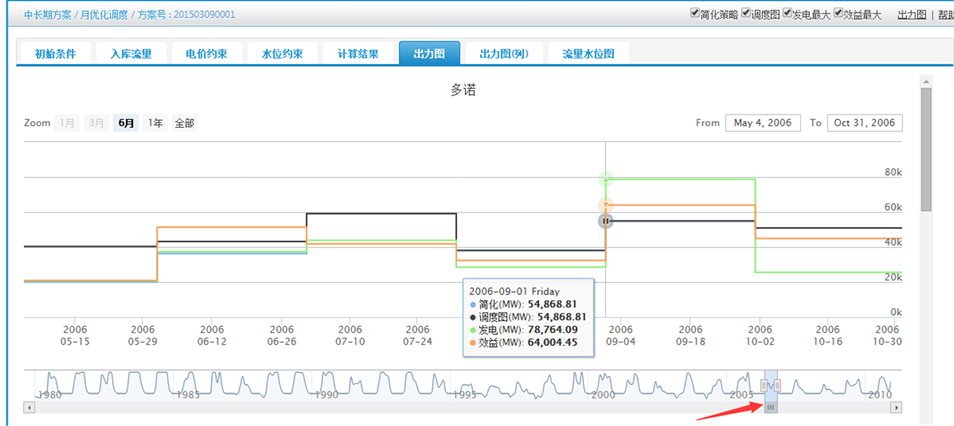Select the 1年 zoom range button

pos(155,123)
